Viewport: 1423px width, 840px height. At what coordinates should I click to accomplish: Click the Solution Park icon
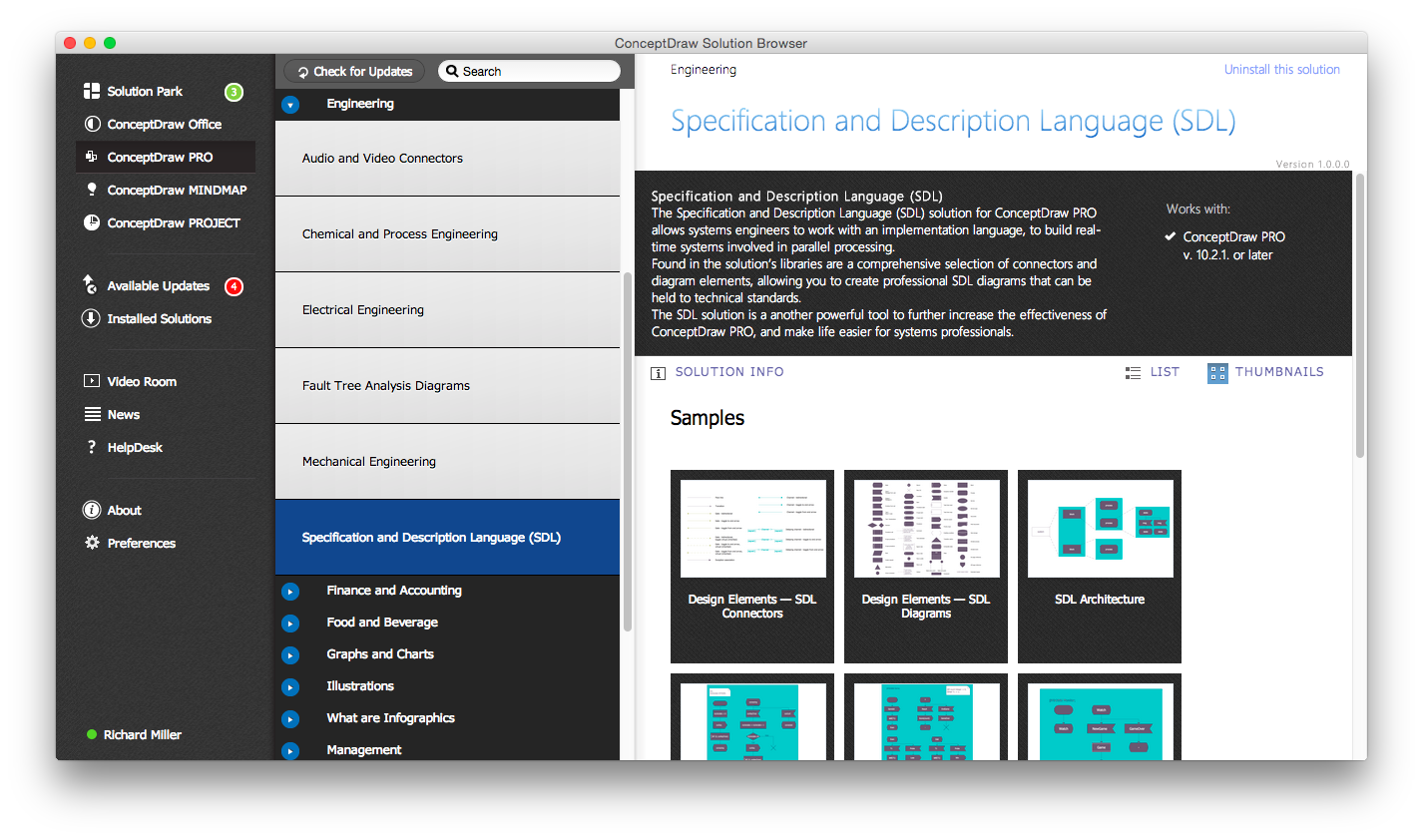(92, 91)
